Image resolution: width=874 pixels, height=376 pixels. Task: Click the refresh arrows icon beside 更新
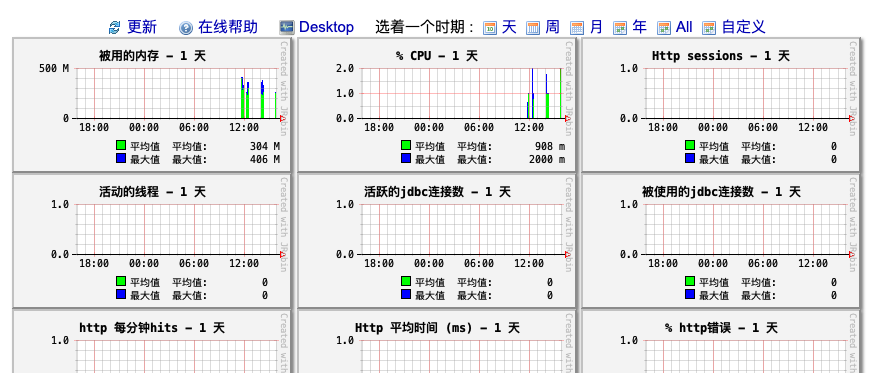(x=115, y=27)
